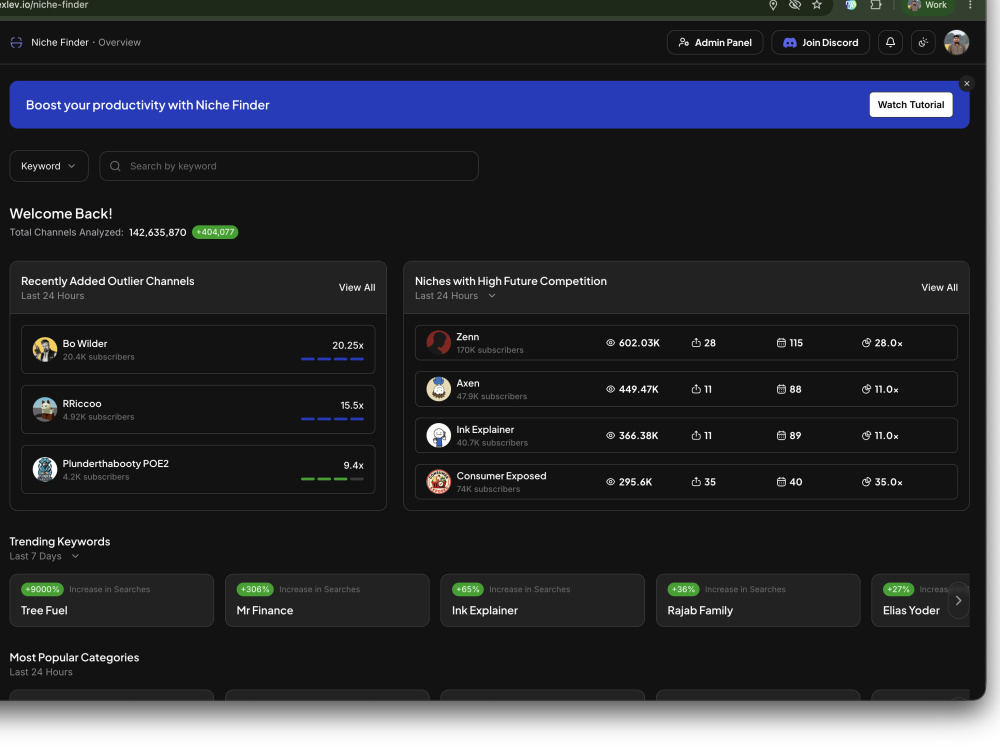The height and width of the screenshot is (750, 1000).
Task: Click the views eye icon for Zenn
Action: (x=610, y=342)
